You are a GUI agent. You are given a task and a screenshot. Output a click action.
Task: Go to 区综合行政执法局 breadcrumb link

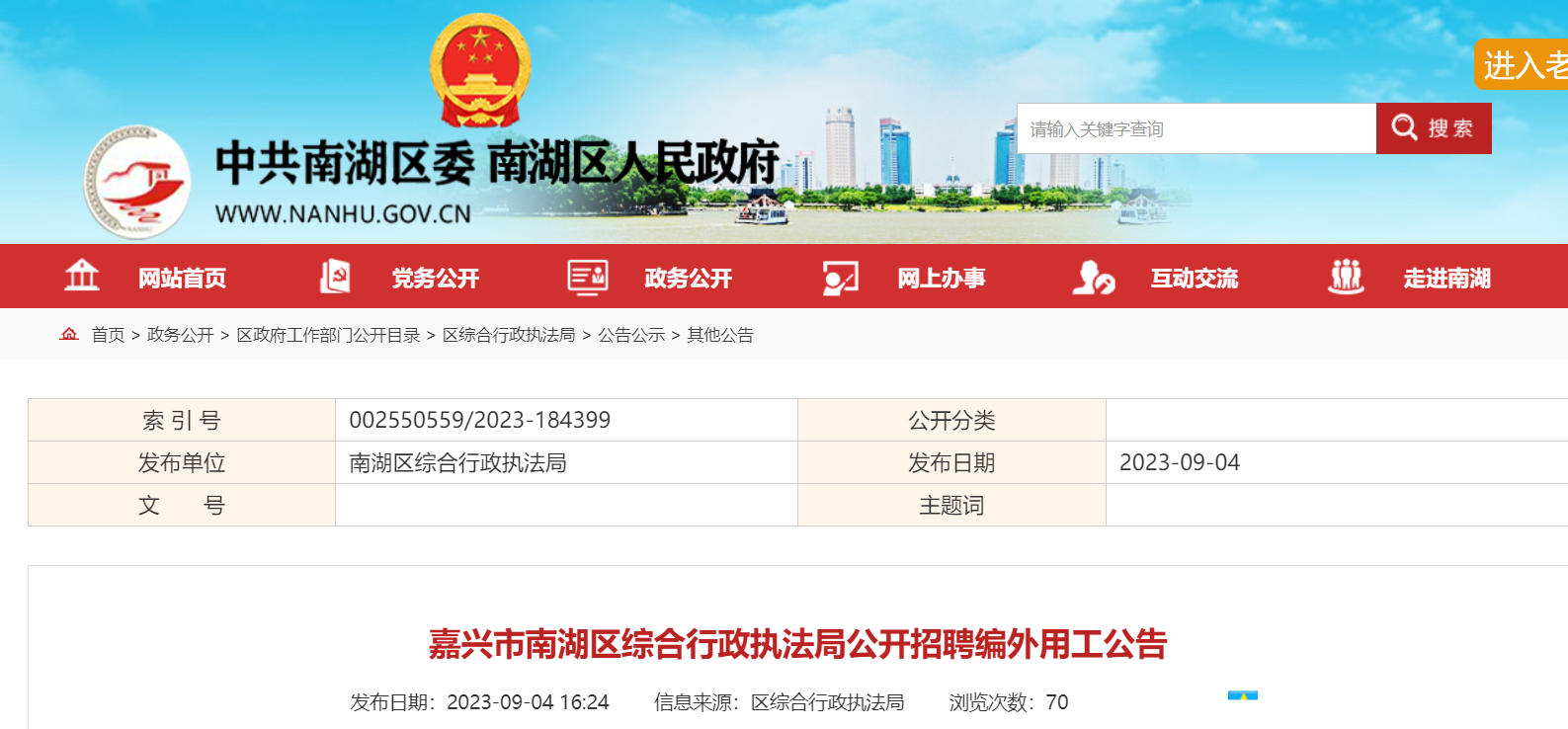[509, 335]
